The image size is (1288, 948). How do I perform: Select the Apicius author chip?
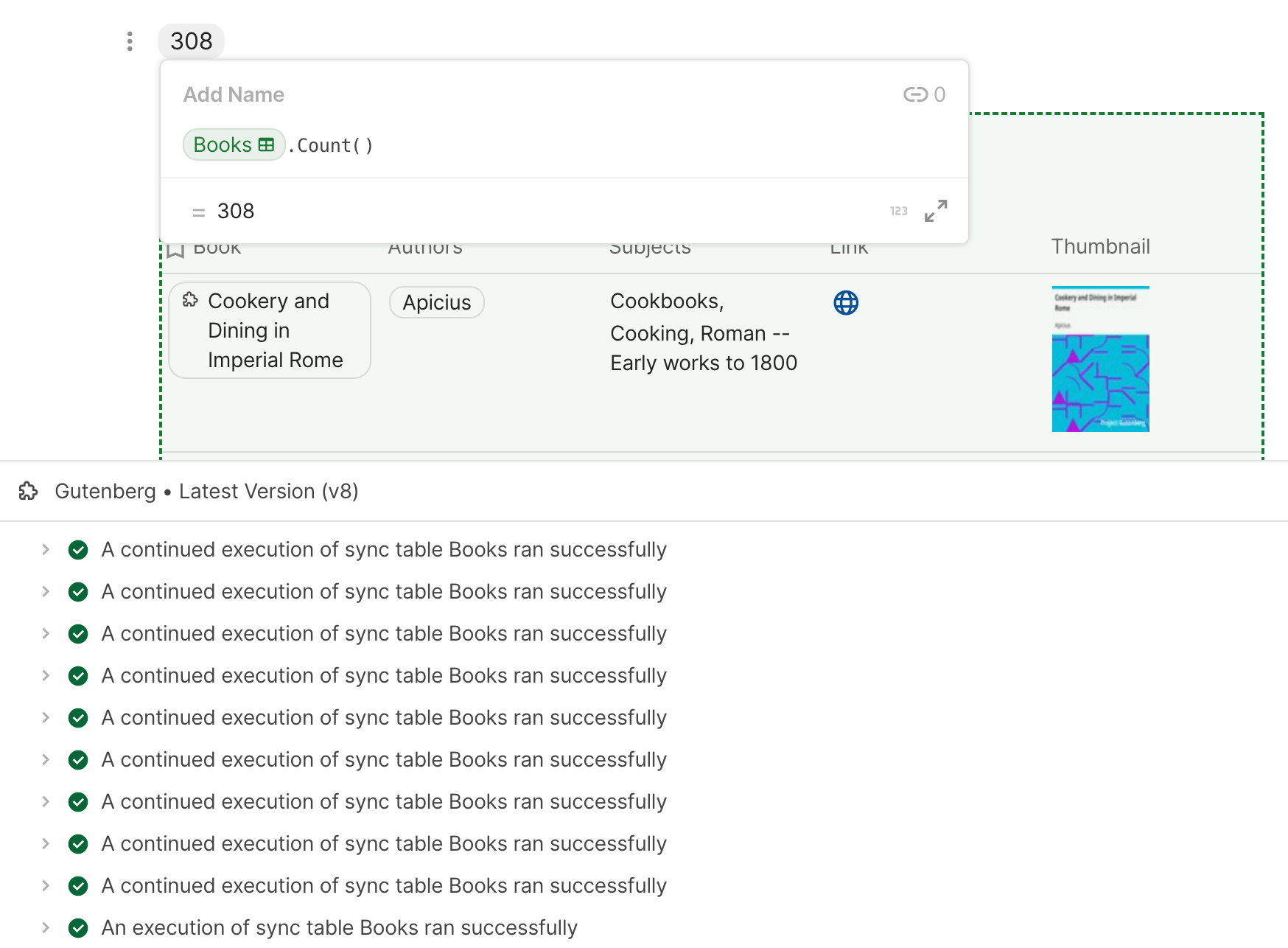[436, 302]
